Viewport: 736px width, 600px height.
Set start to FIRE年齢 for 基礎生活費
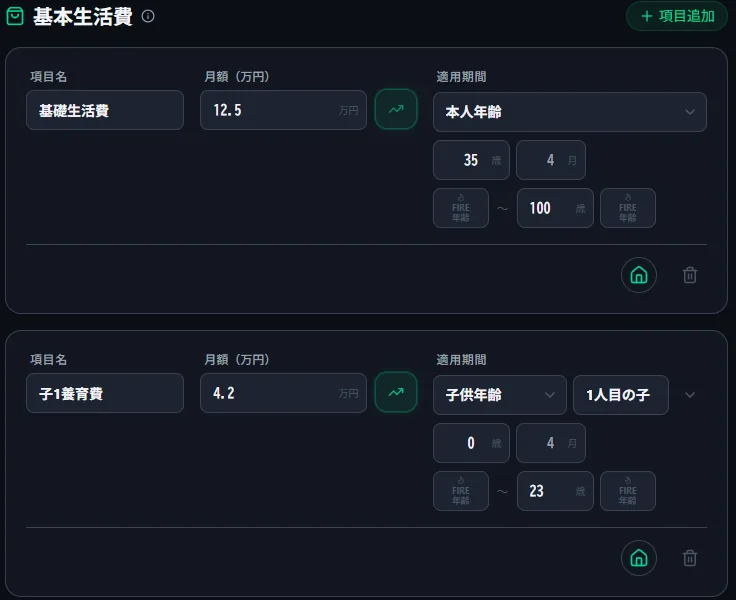coord(460,208)
